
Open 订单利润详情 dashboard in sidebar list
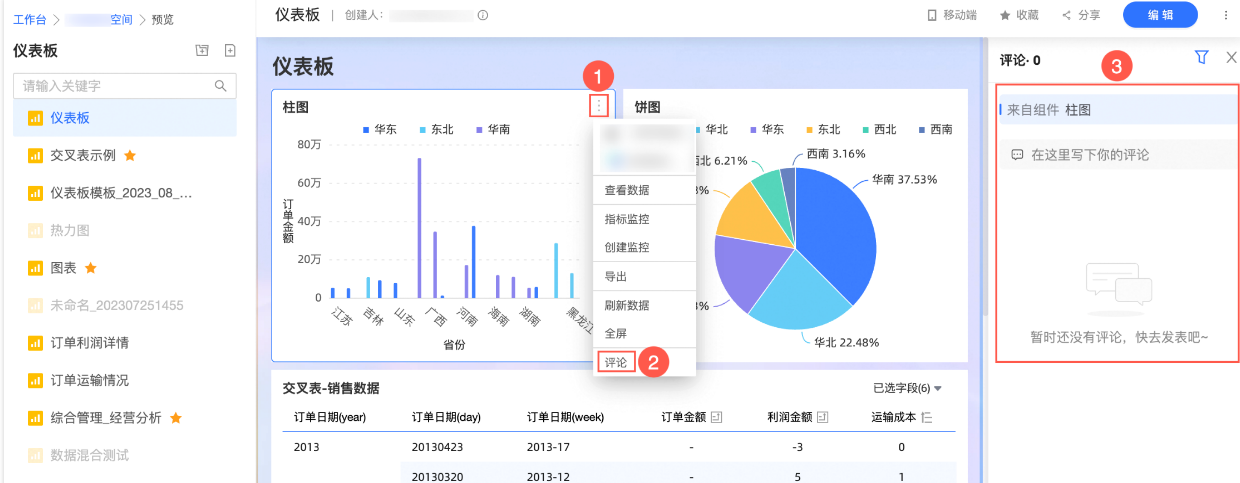89,343
